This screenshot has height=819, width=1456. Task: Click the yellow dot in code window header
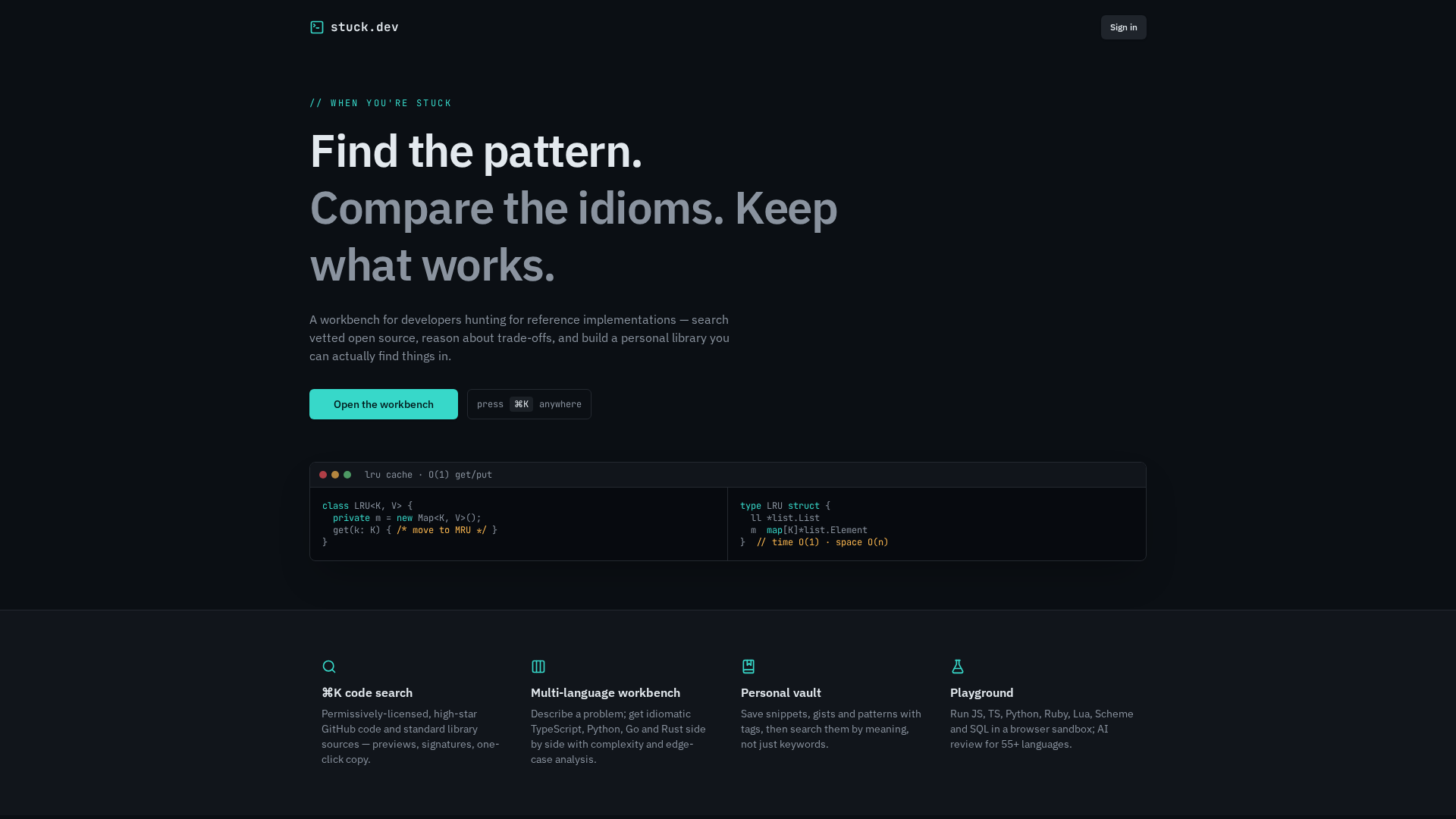335,475
